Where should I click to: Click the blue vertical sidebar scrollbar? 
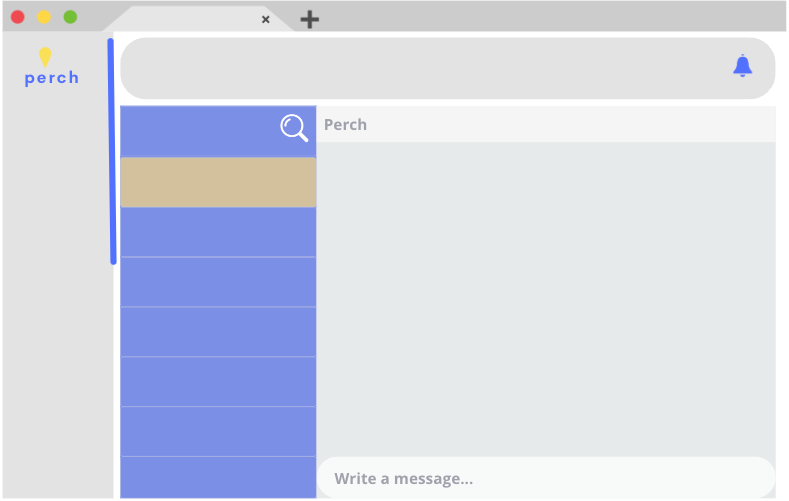112,150
